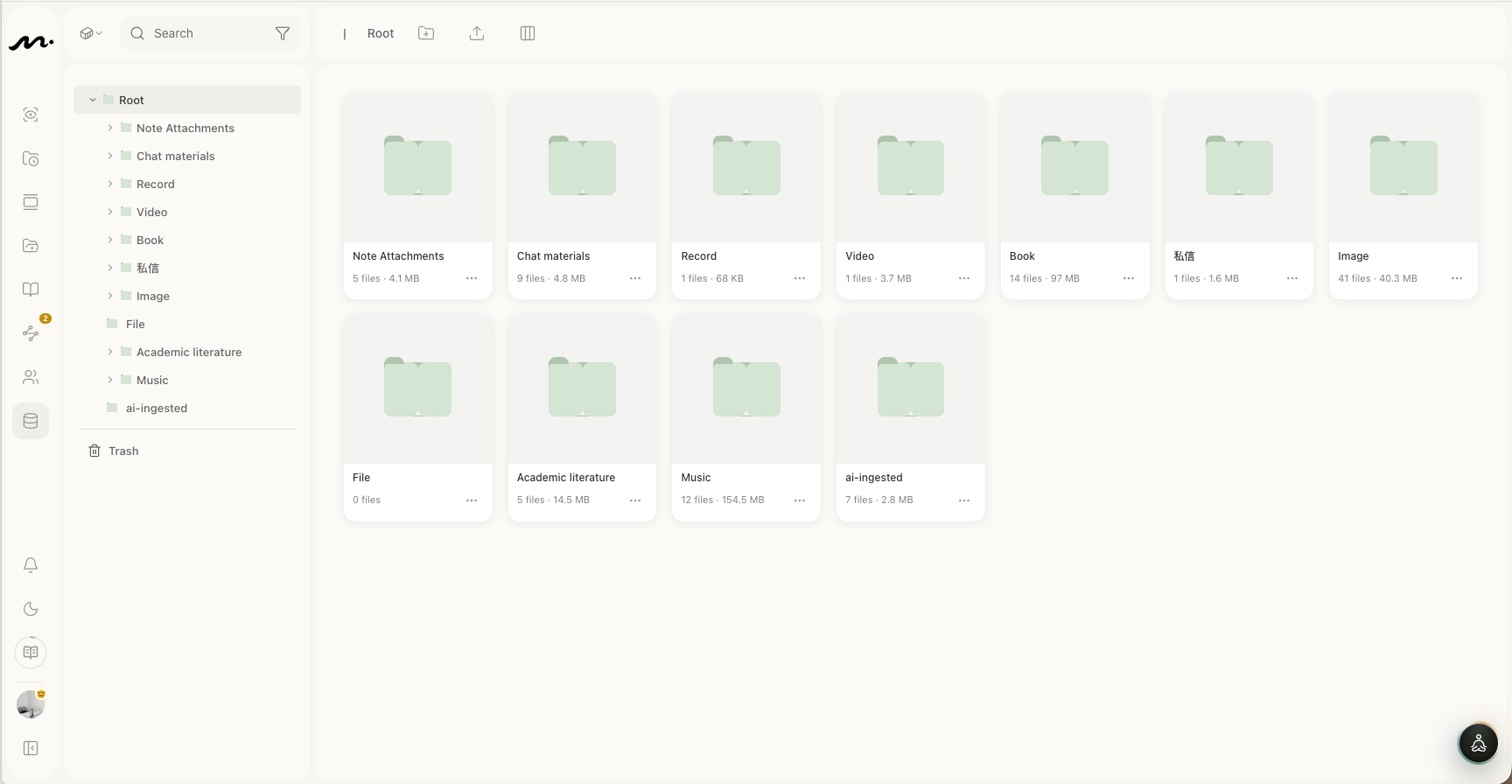
Task: Open the Book folder card
Action: point(1074,196)
